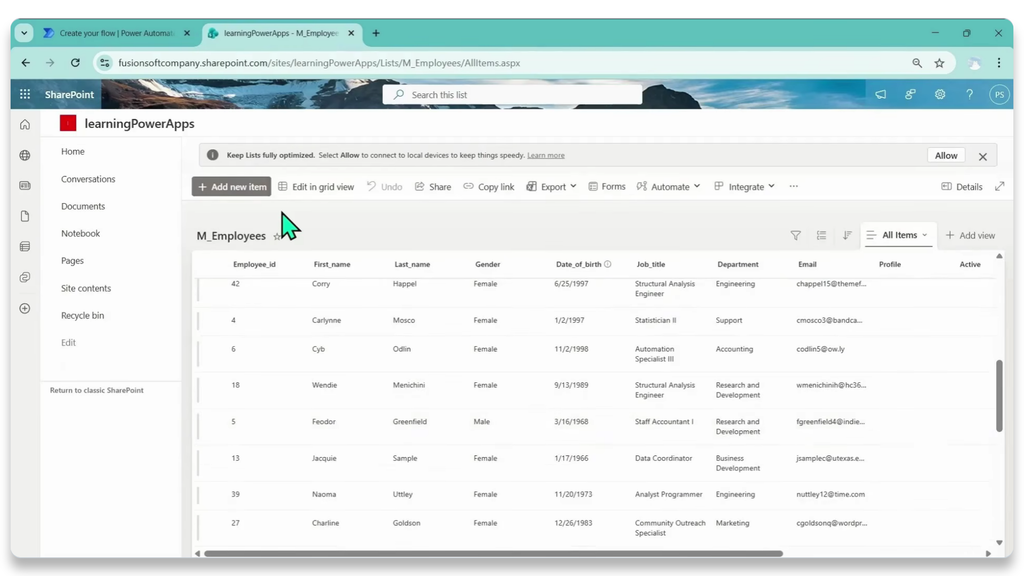
Task: Open Documents in site navigation
Action: (x=83, y=206)
